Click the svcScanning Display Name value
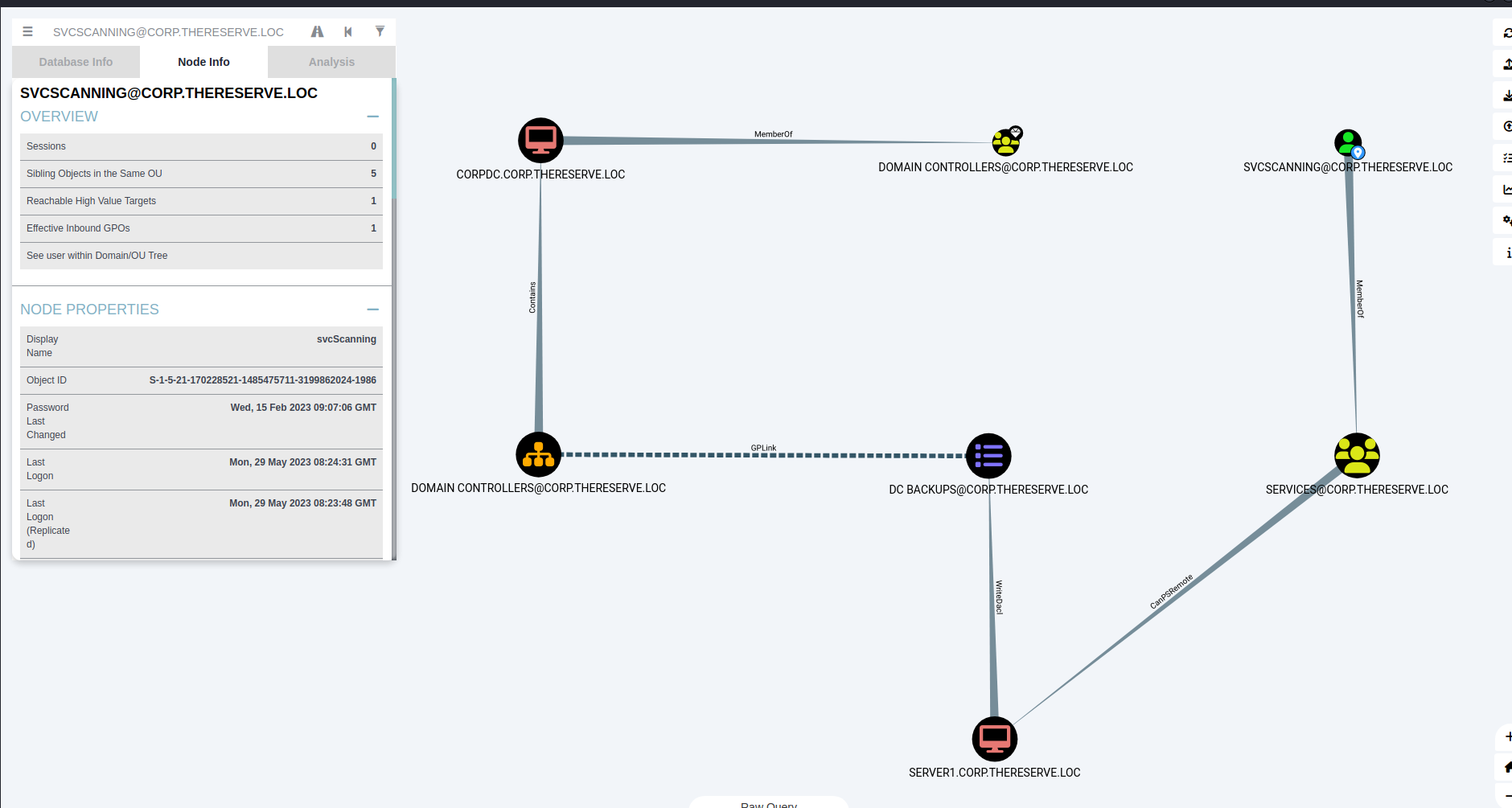This screenshot has height=808, width=1512. pos(347,339)
